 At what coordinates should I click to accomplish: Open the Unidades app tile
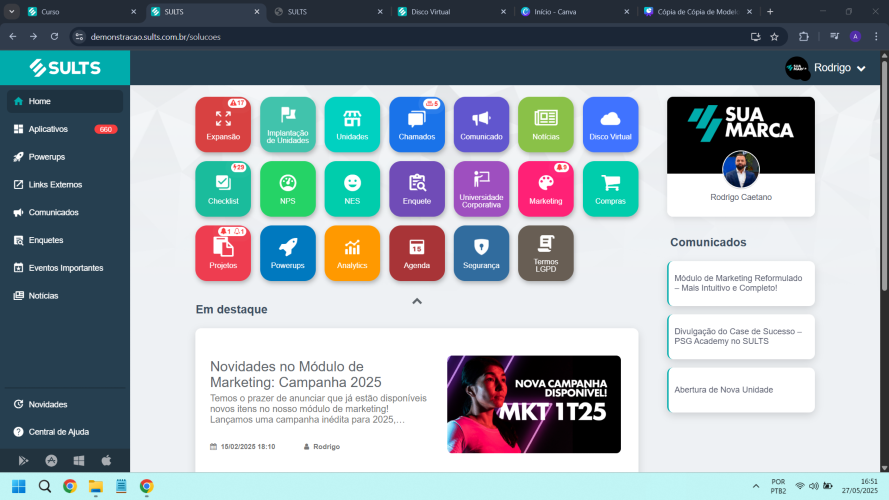coord(352,124)
